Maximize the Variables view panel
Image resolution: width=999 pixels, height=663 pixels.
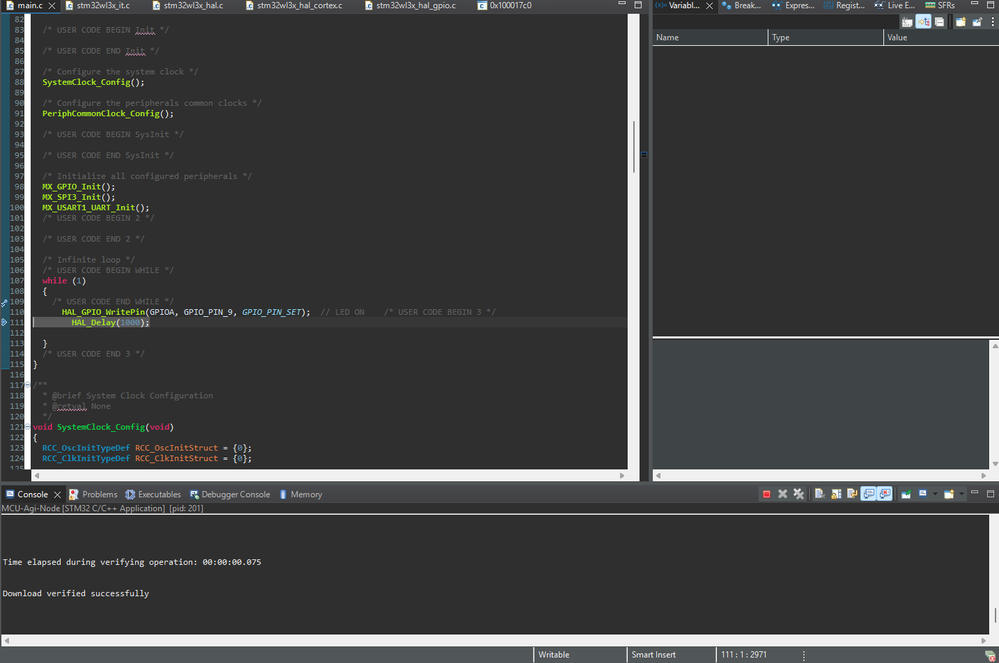pyautogui.click(x=991, y=4)
